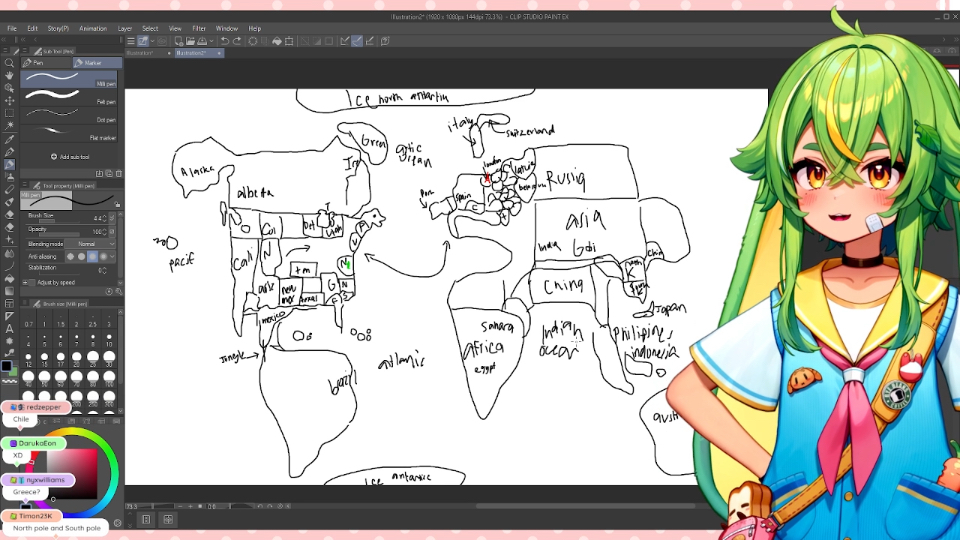Select the Ruler tool

tap(9, 316)
